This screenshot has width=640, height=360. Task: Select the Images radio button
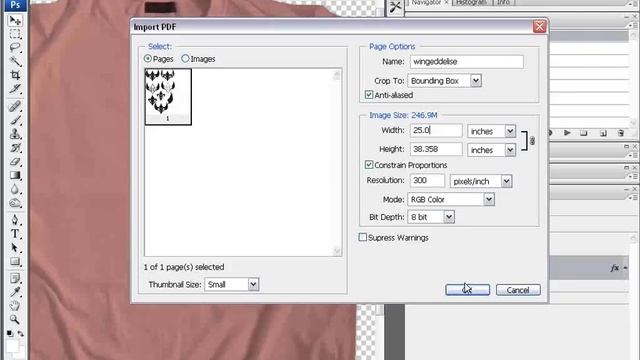(x=185, y=59)
